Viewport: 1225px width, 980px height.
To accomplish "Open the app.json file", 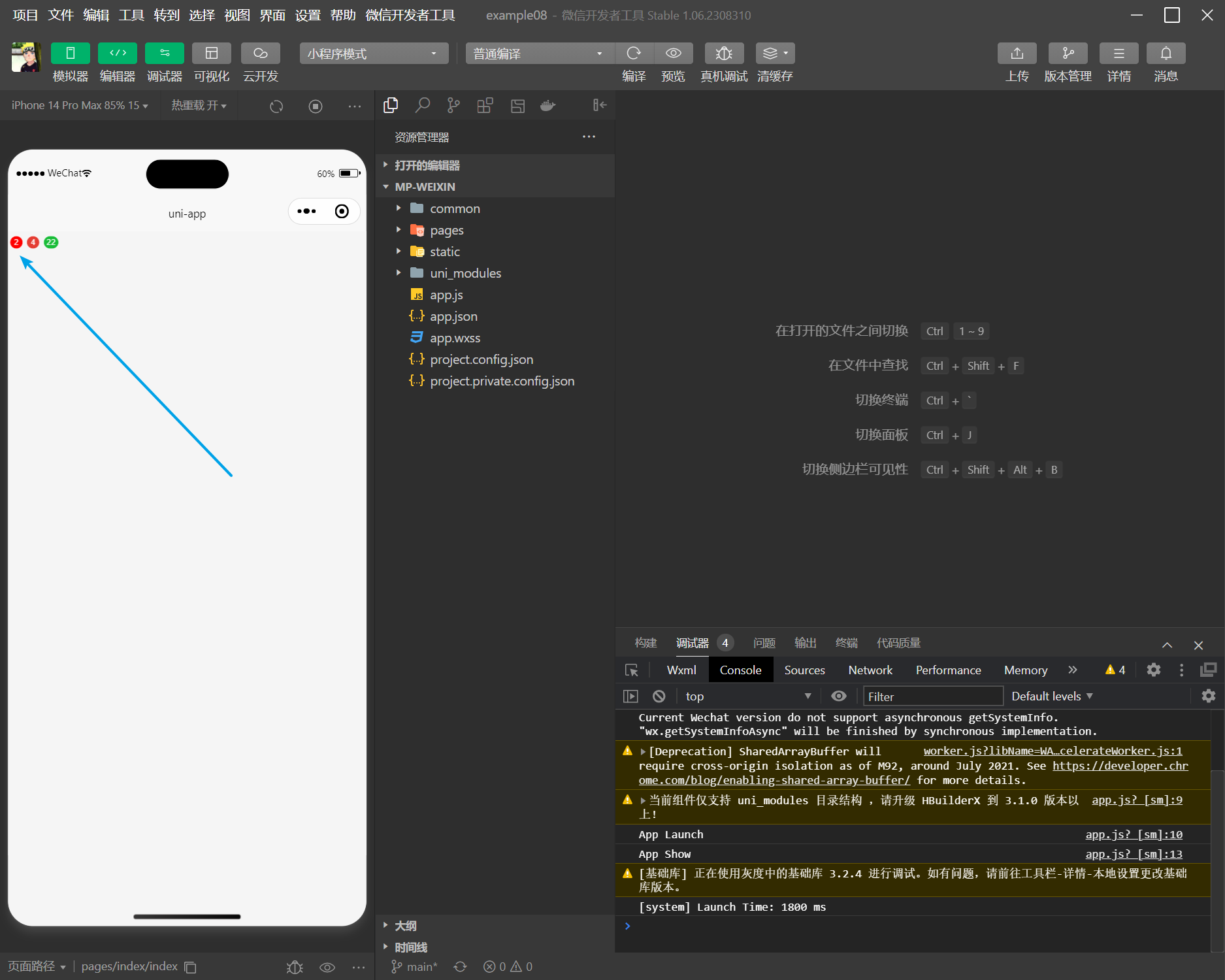I will click(495, 316).
